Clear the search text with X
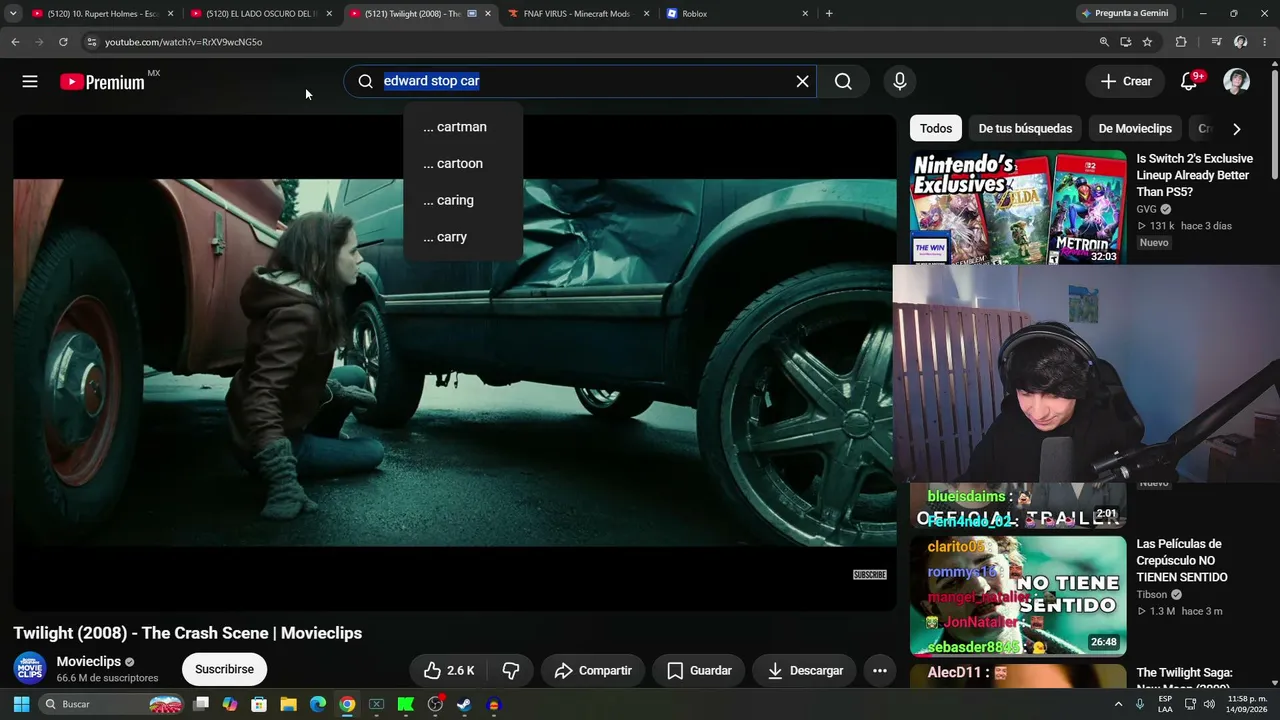Image resolution: width=1280 pixels, height=720 pixels. (x=802, y=81)
